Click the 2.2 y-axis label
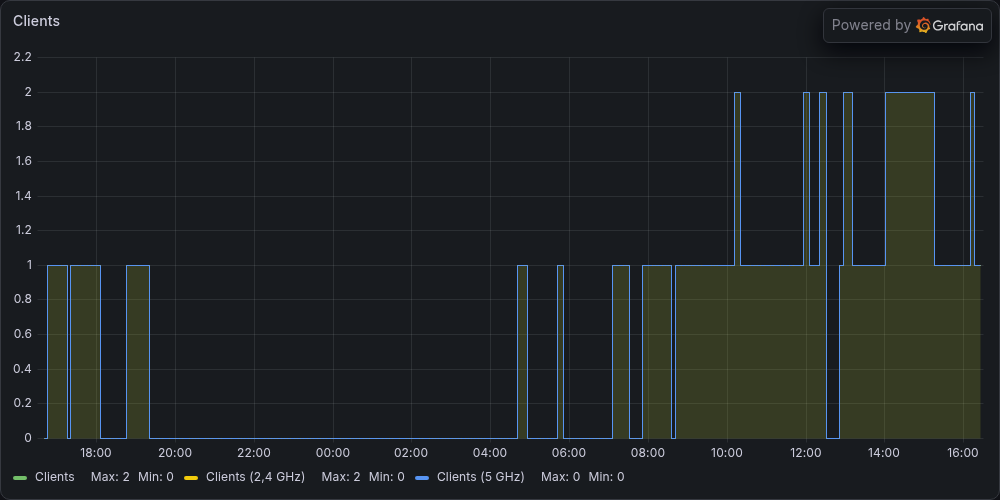 (x=22, y=57)
